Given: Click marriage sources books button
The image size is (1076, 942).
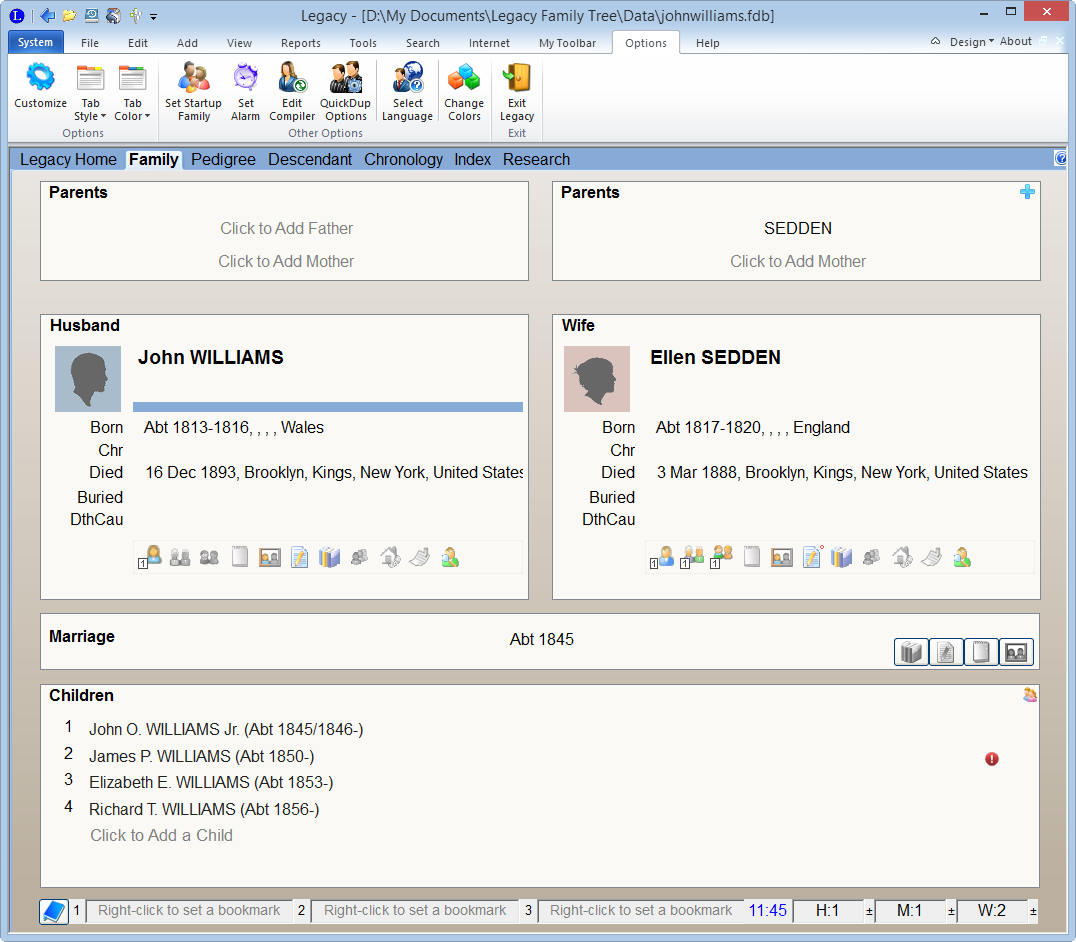Looking at the screenshot, I should point(911,652).
